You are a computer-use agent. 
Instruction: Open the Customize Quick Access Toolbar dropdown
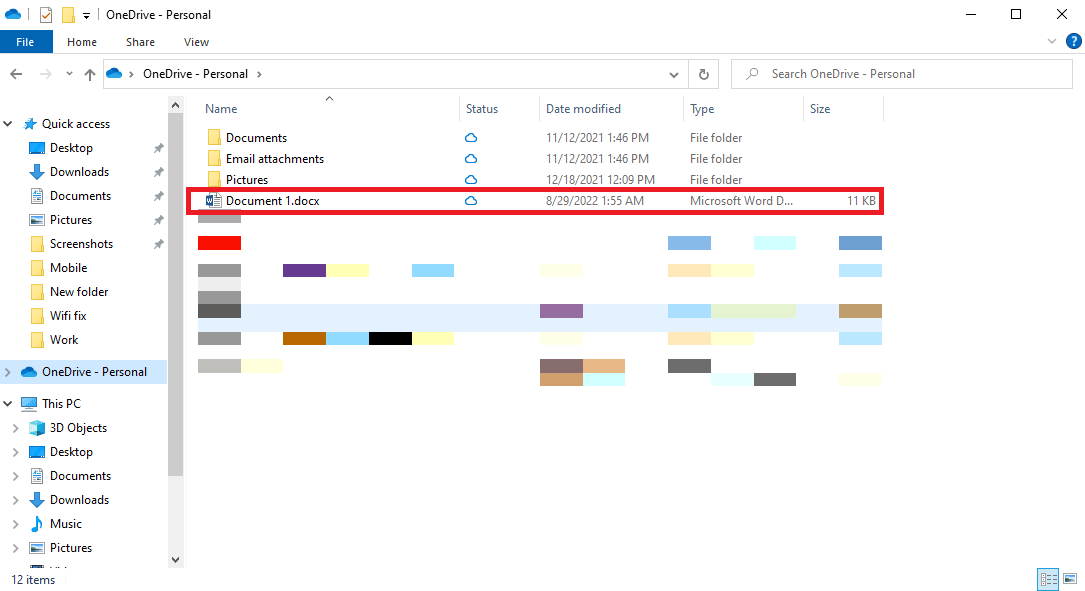coord(86,15)
